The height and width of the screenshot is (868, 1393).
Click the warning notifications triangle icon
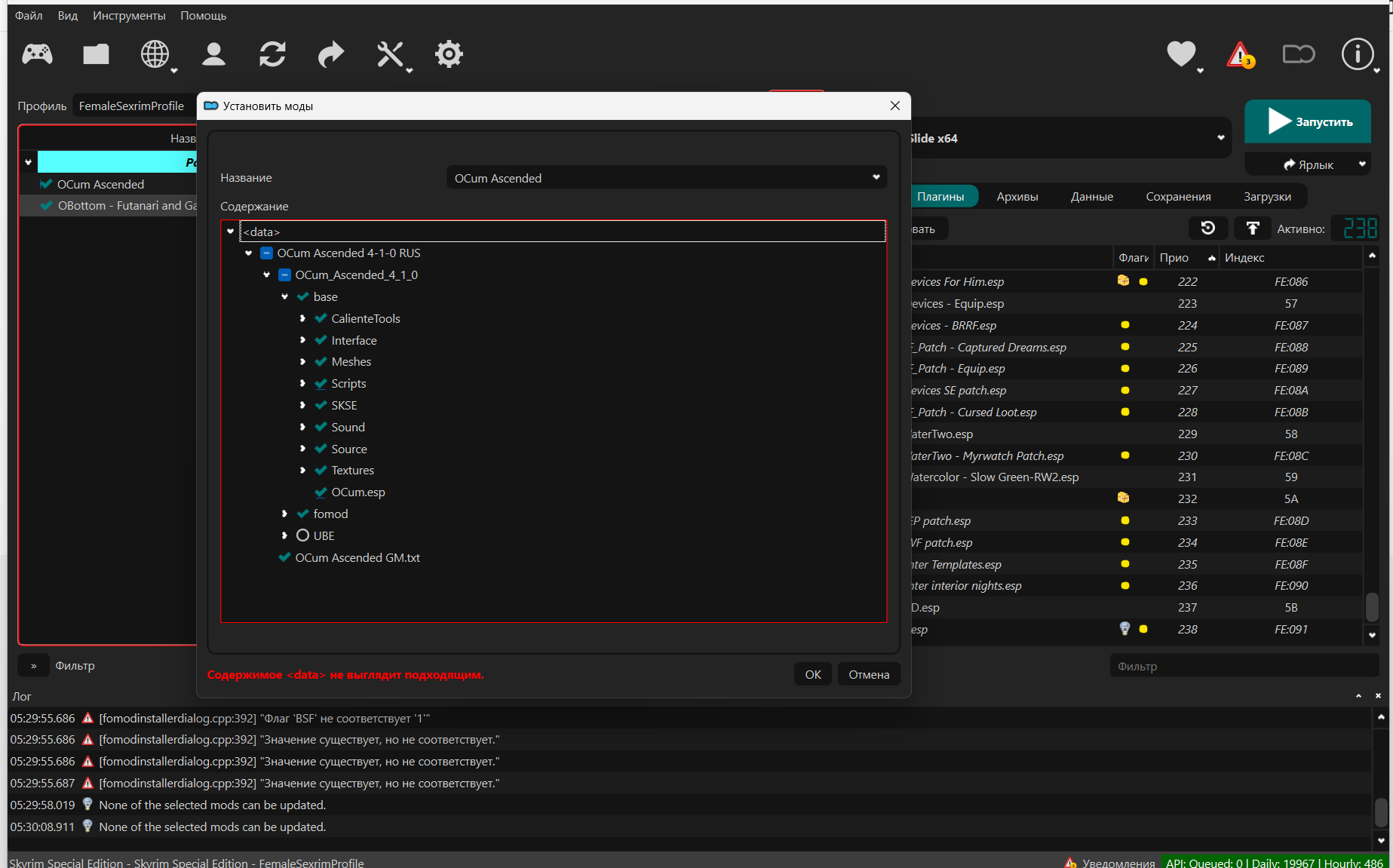[1240, 55]
